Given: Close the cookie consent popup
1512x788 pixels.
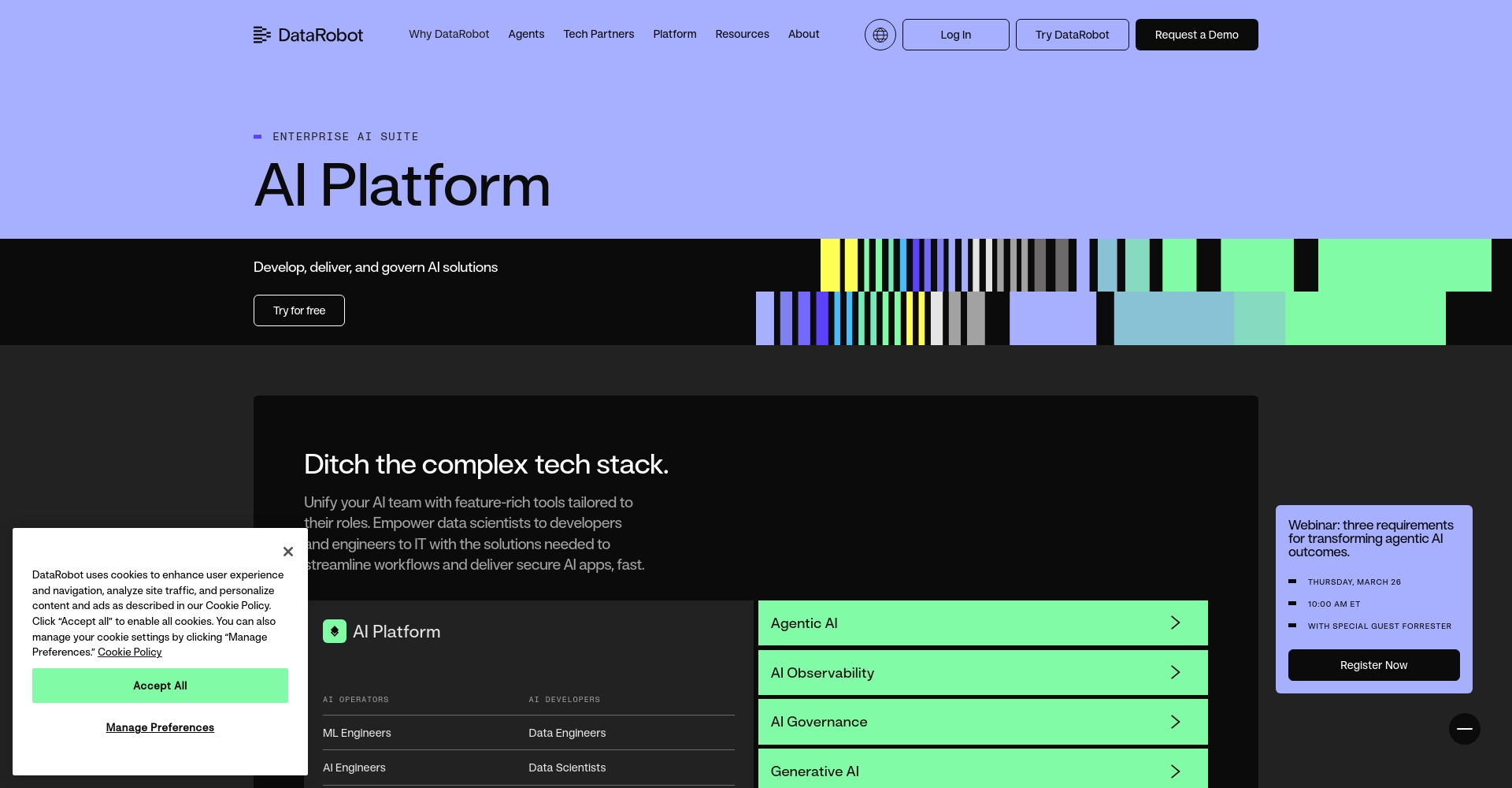Looking at the screenshot, I should coord(288,552).
